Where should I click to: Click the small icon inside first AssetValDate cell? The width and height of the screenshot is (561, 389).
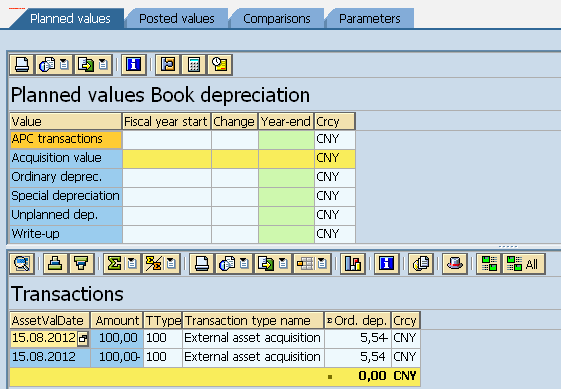pyautogui.click(x=83, y=338)
